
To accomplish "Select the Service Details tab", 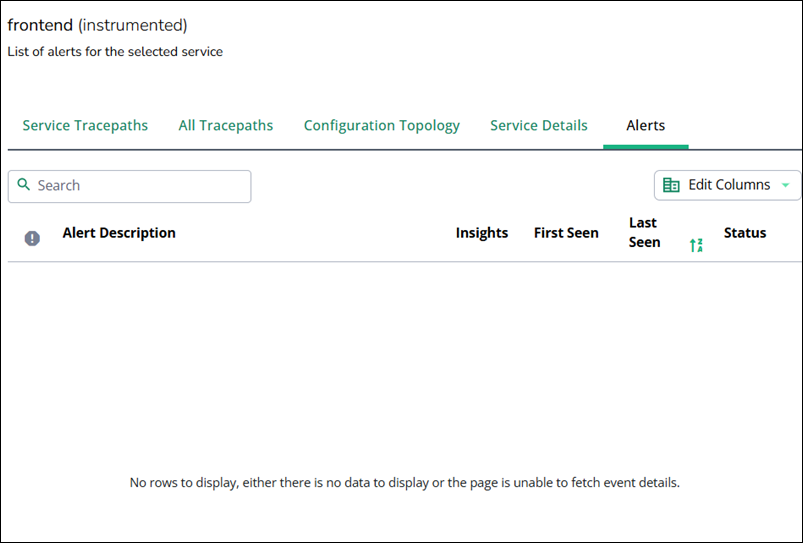I will [538, 126].
